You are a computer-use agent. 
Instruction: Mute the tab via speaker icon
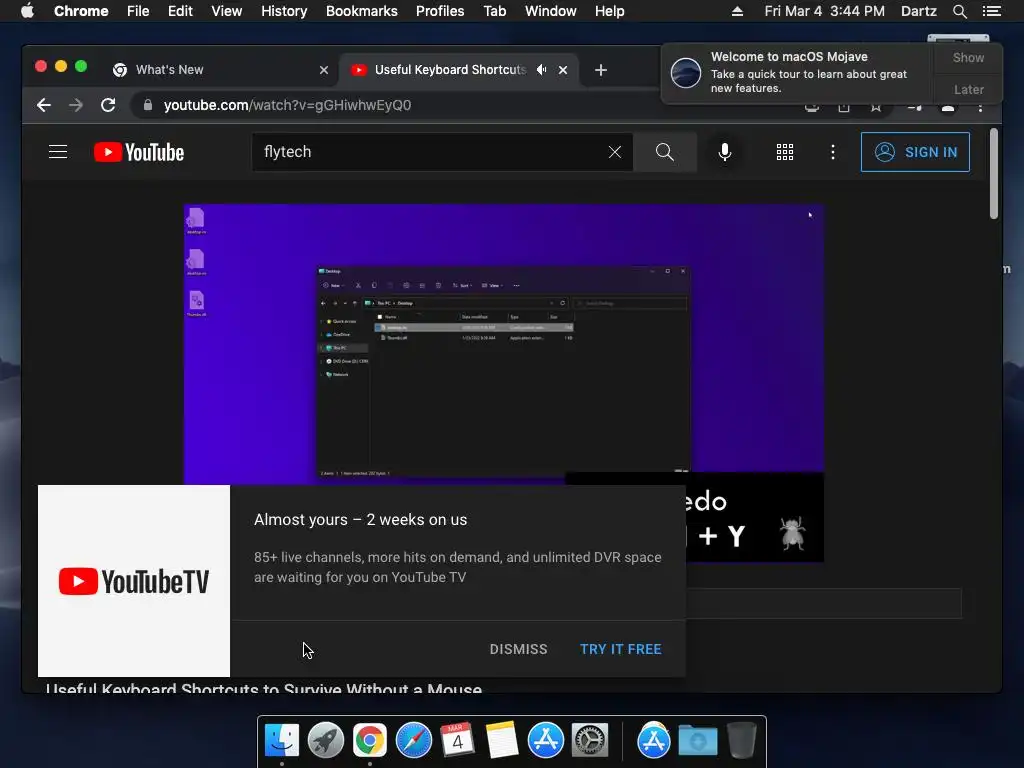tap(541, 70)
